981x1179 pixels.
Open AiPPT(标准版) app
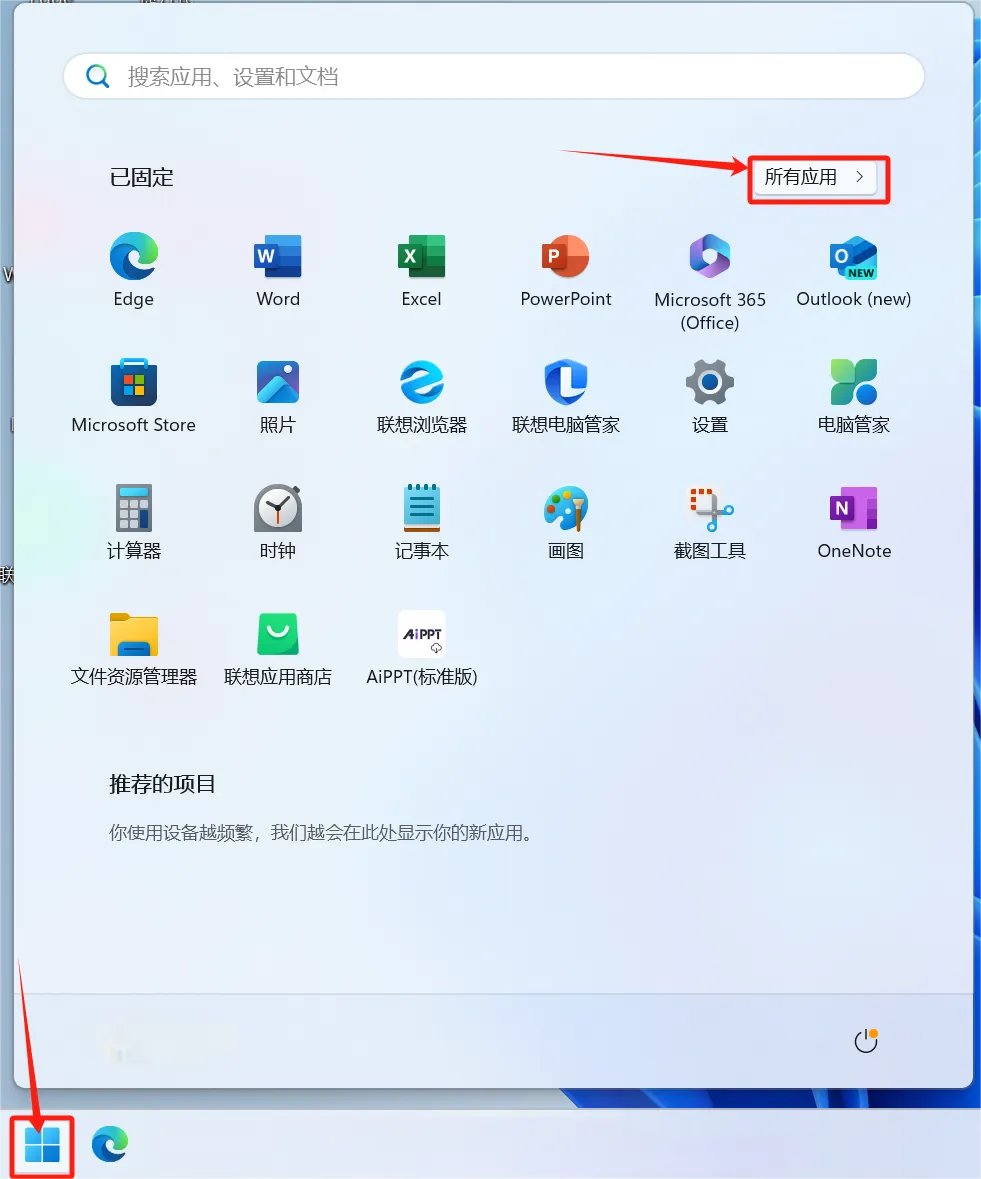[422, 647]
